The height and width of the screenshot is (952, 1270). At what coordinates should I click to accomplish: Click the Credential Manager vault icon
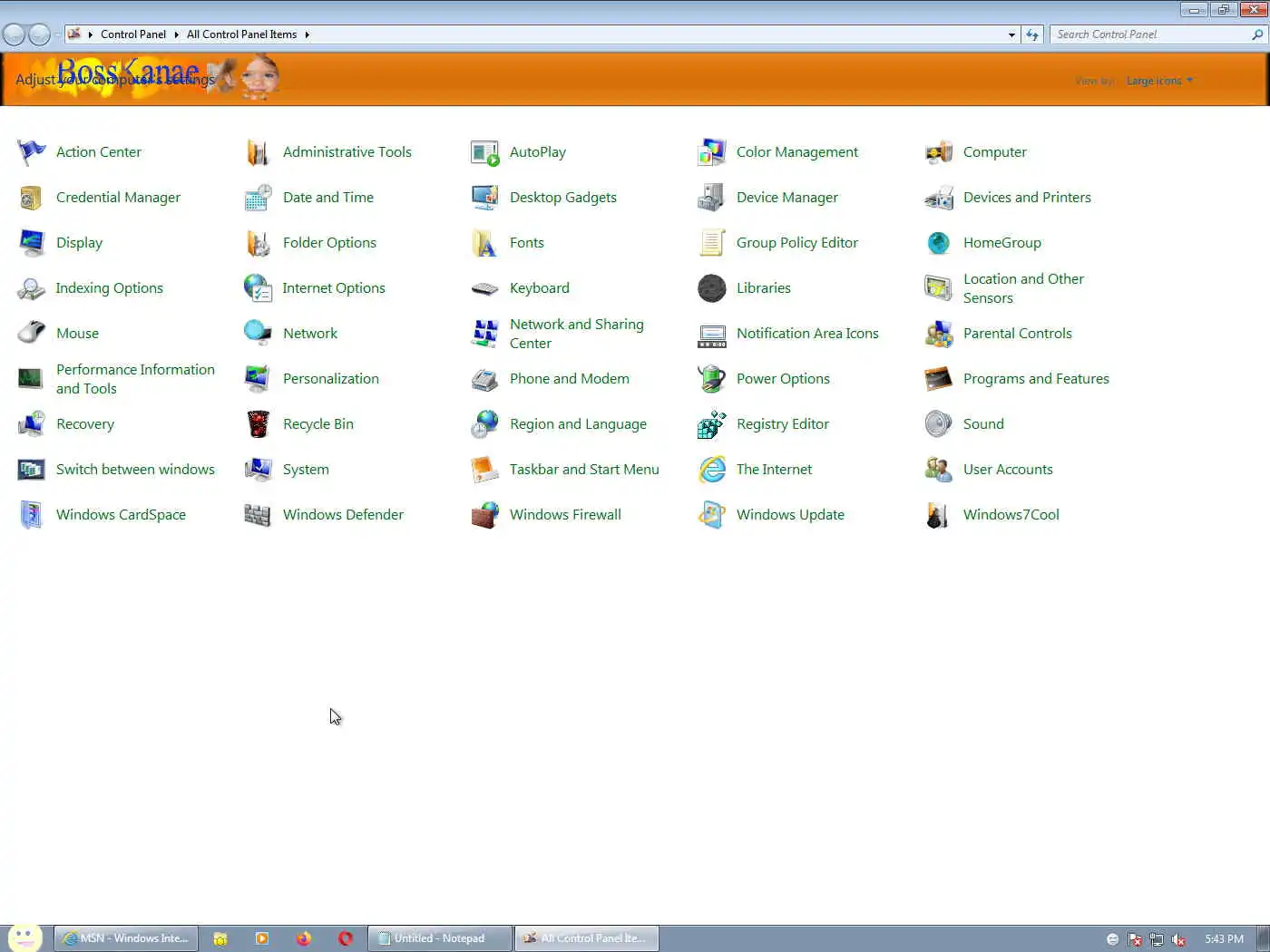(x=31, y=198)
